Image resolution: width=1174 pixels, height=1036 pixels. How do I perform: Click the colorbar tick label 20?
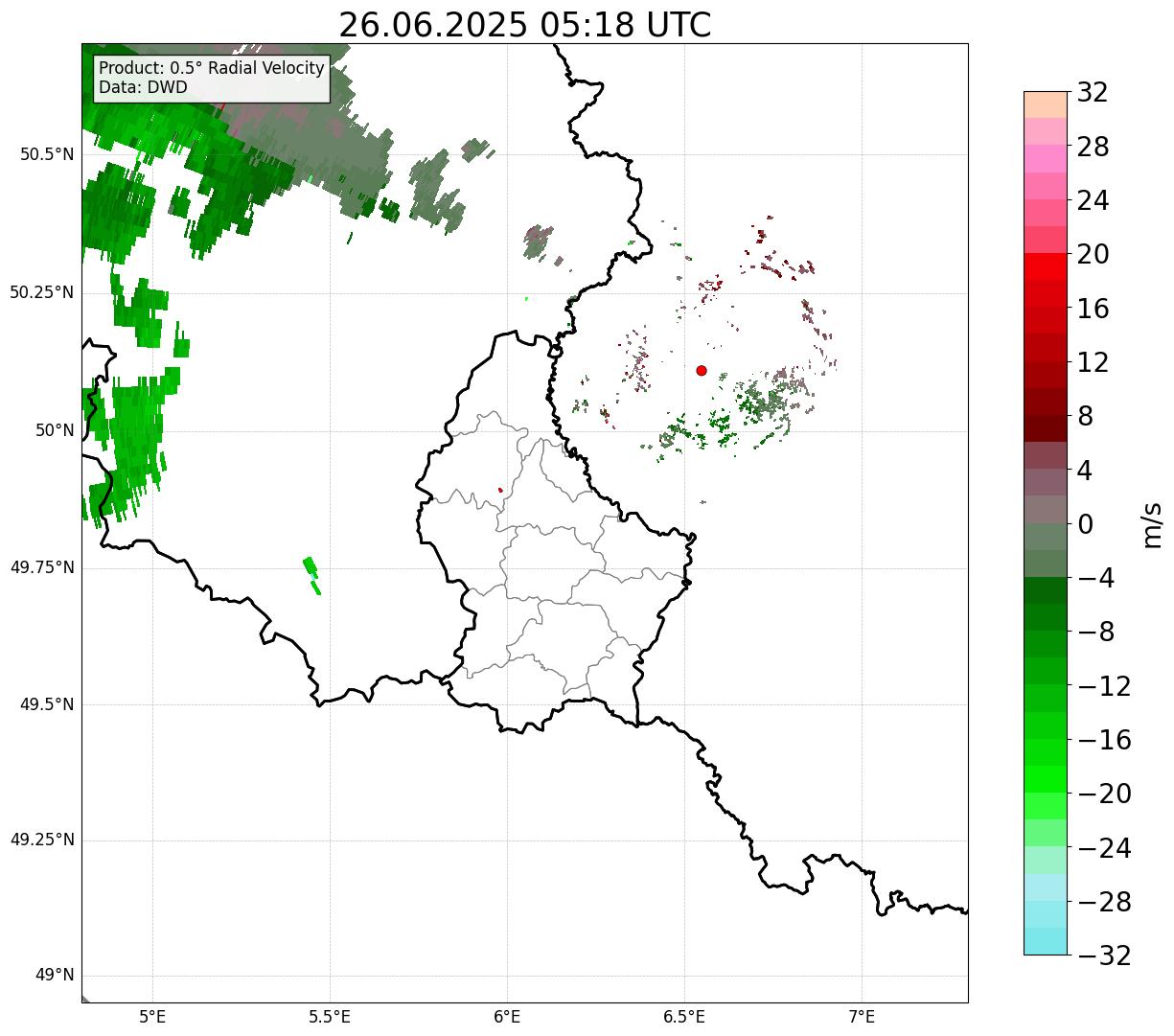click(x=1093, y=254)
